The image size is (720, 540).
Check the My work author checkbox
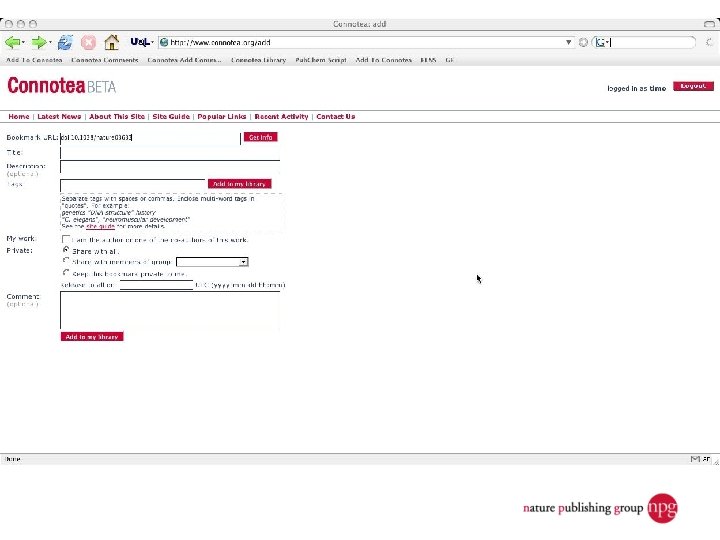[x=66, y=239]
